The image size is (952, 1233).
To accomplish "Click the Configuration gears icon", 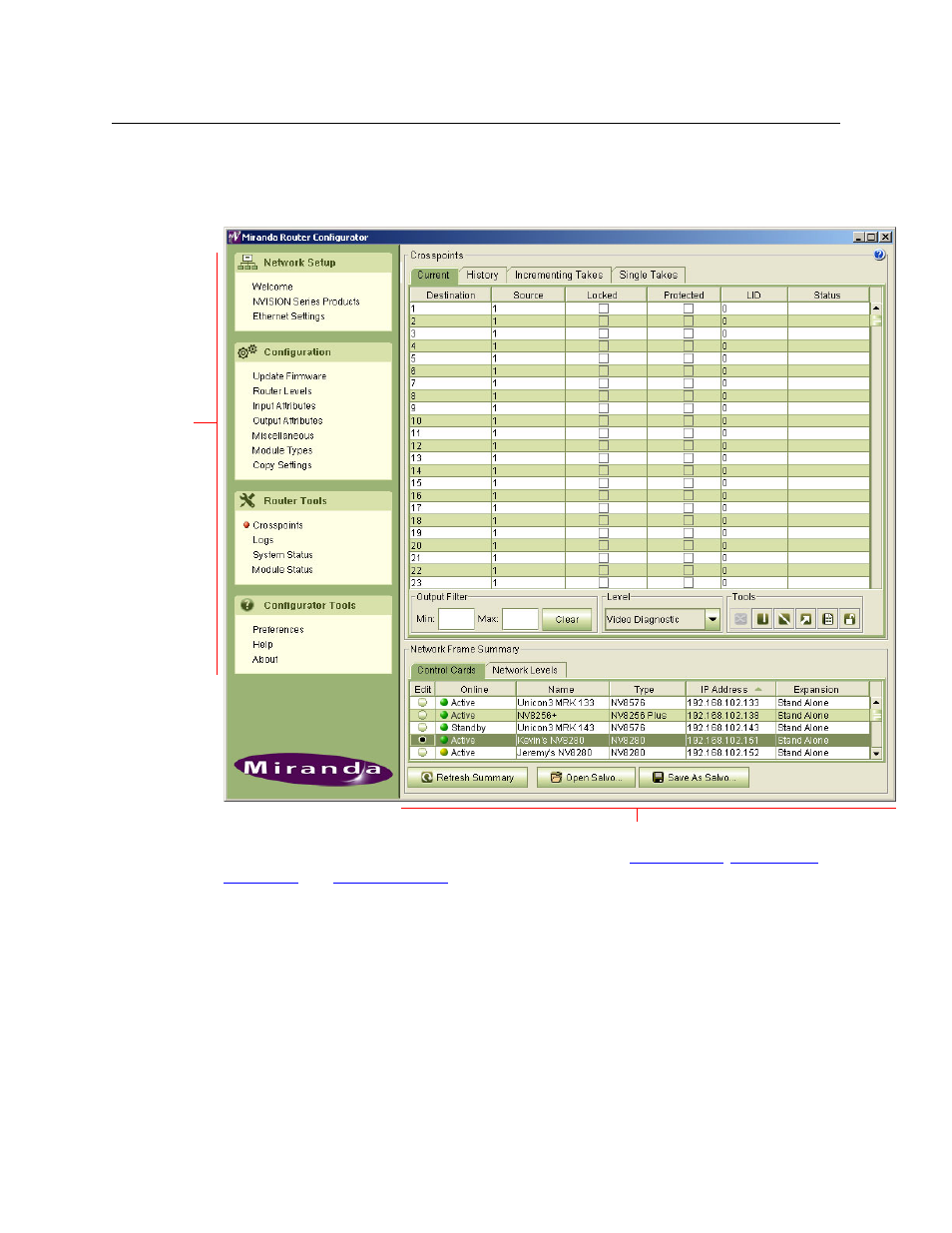I will click(247, 352).
